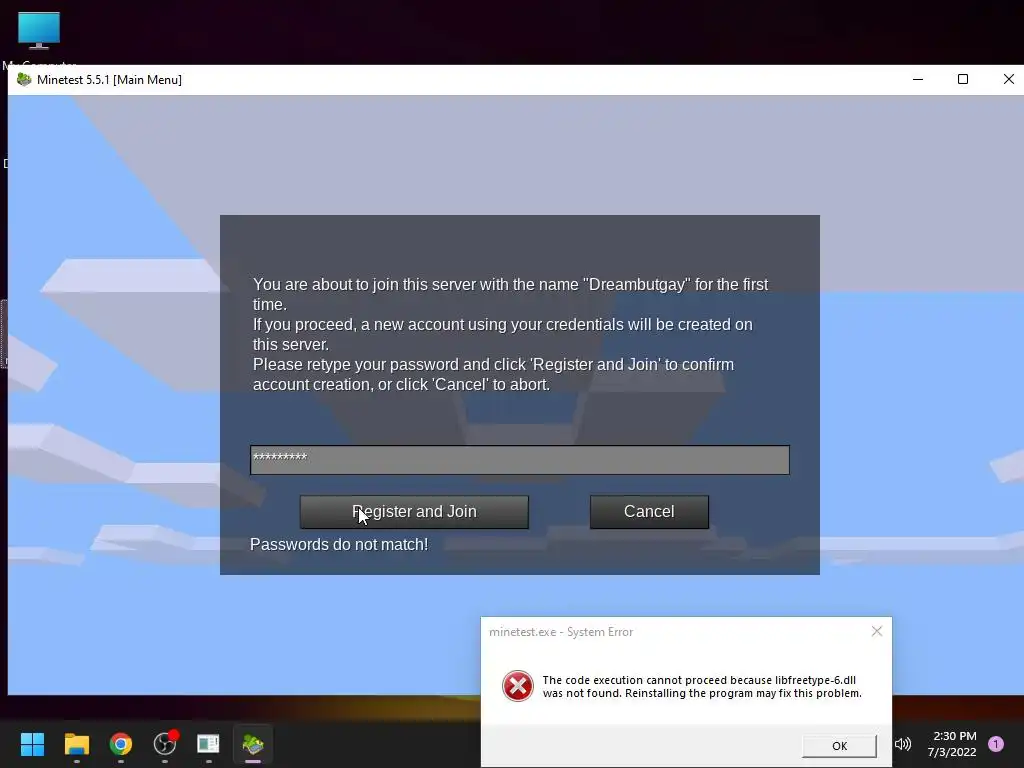Launch Google Chrome from the taskbar
This screenshot has width=1024, height=768.
(121, 744)
